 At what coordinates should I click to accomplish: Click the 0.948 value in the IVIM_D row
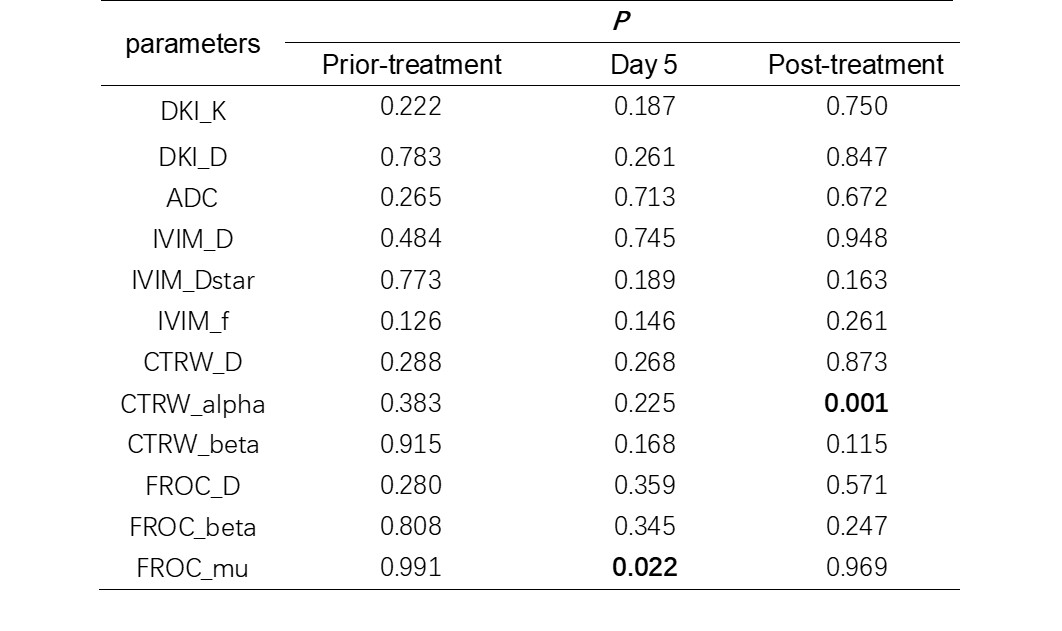pyautogui.click(x=856, y=238)
